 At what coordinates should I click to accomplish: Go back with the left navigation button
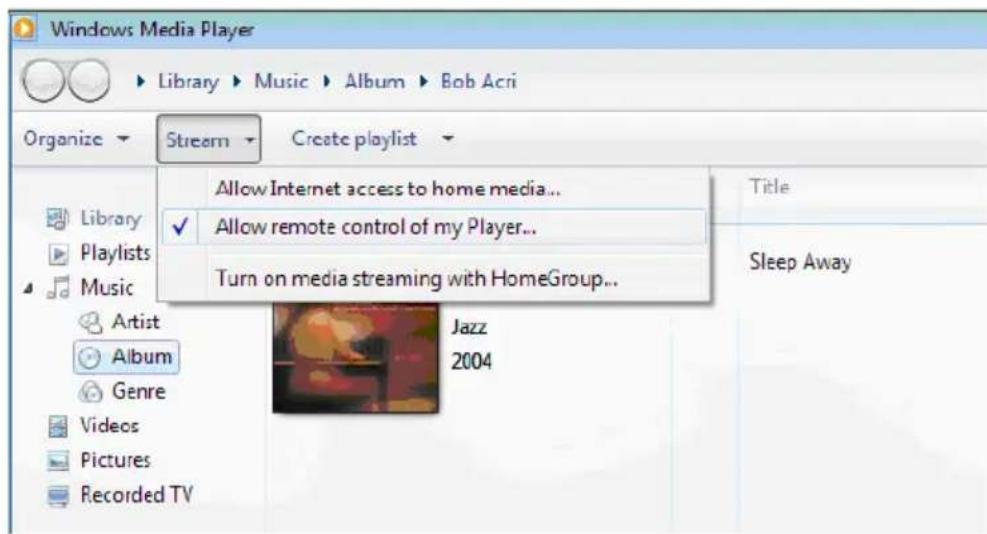point(43,81)
